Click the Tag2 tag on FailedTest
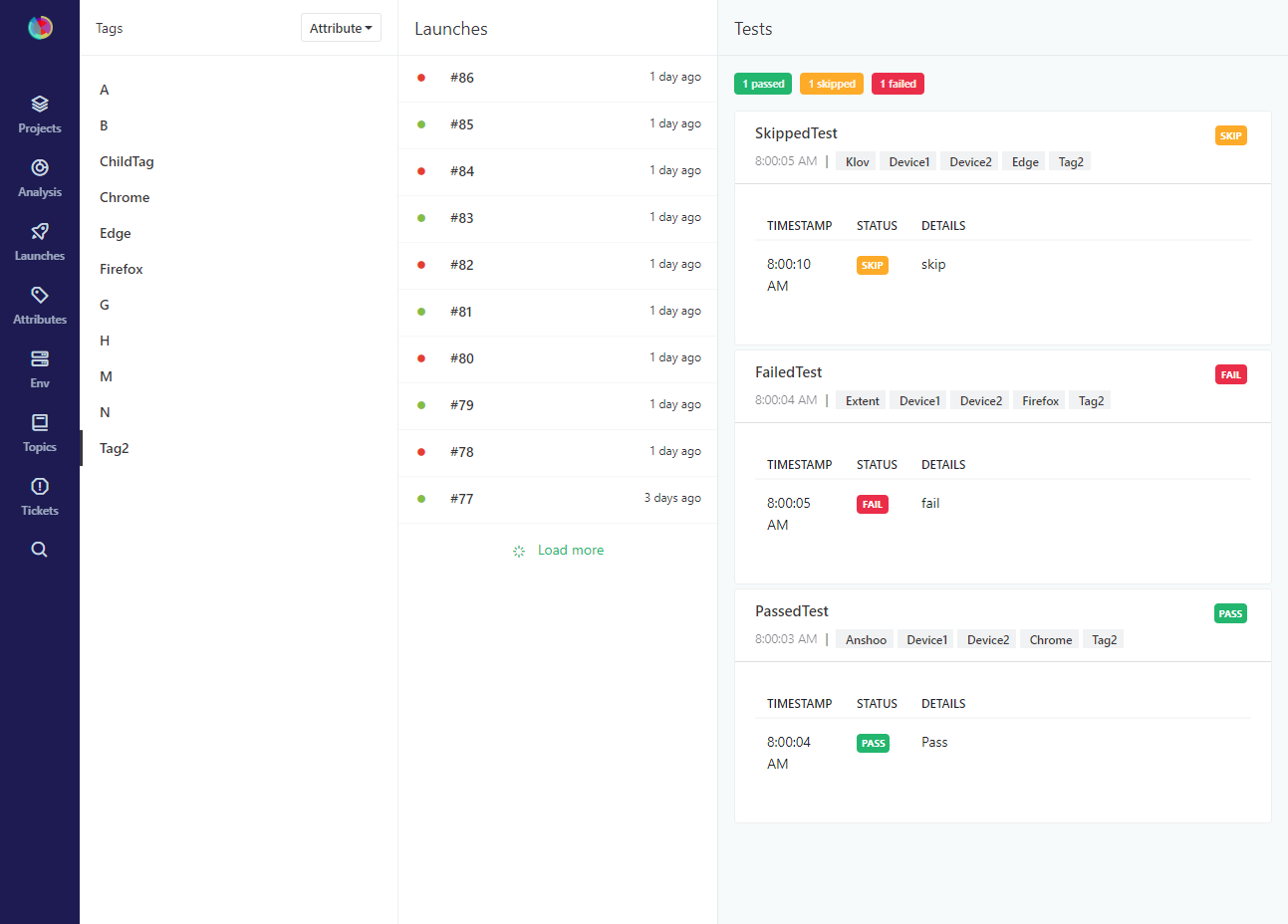 coord(1091,400)
